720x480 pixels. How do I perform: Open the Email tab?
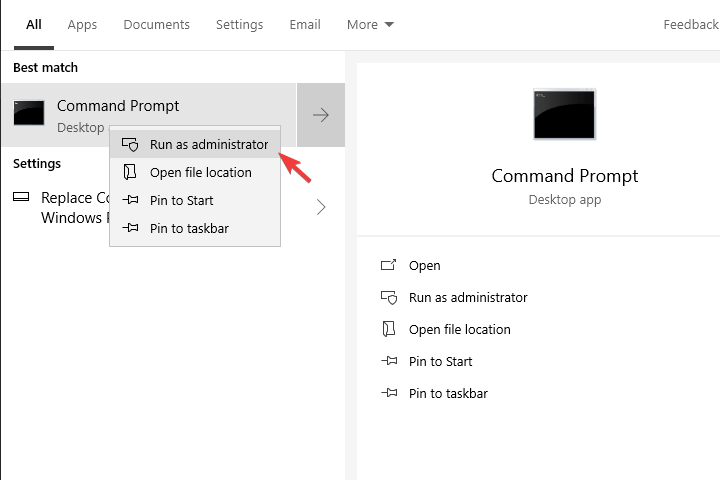click(305, 24)
